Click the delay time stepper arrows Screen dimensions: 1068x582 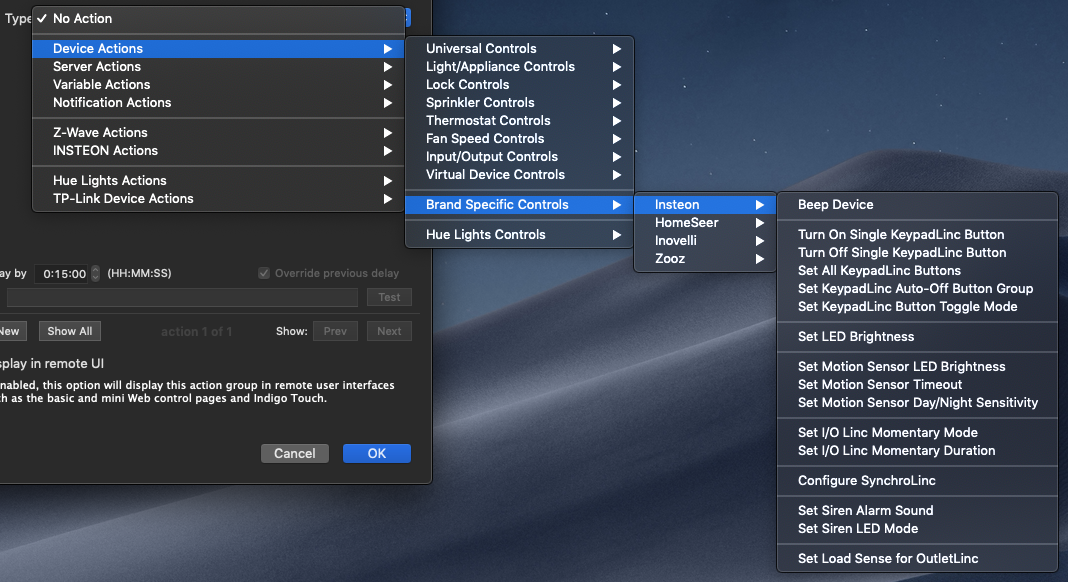(x=95, y=273)
